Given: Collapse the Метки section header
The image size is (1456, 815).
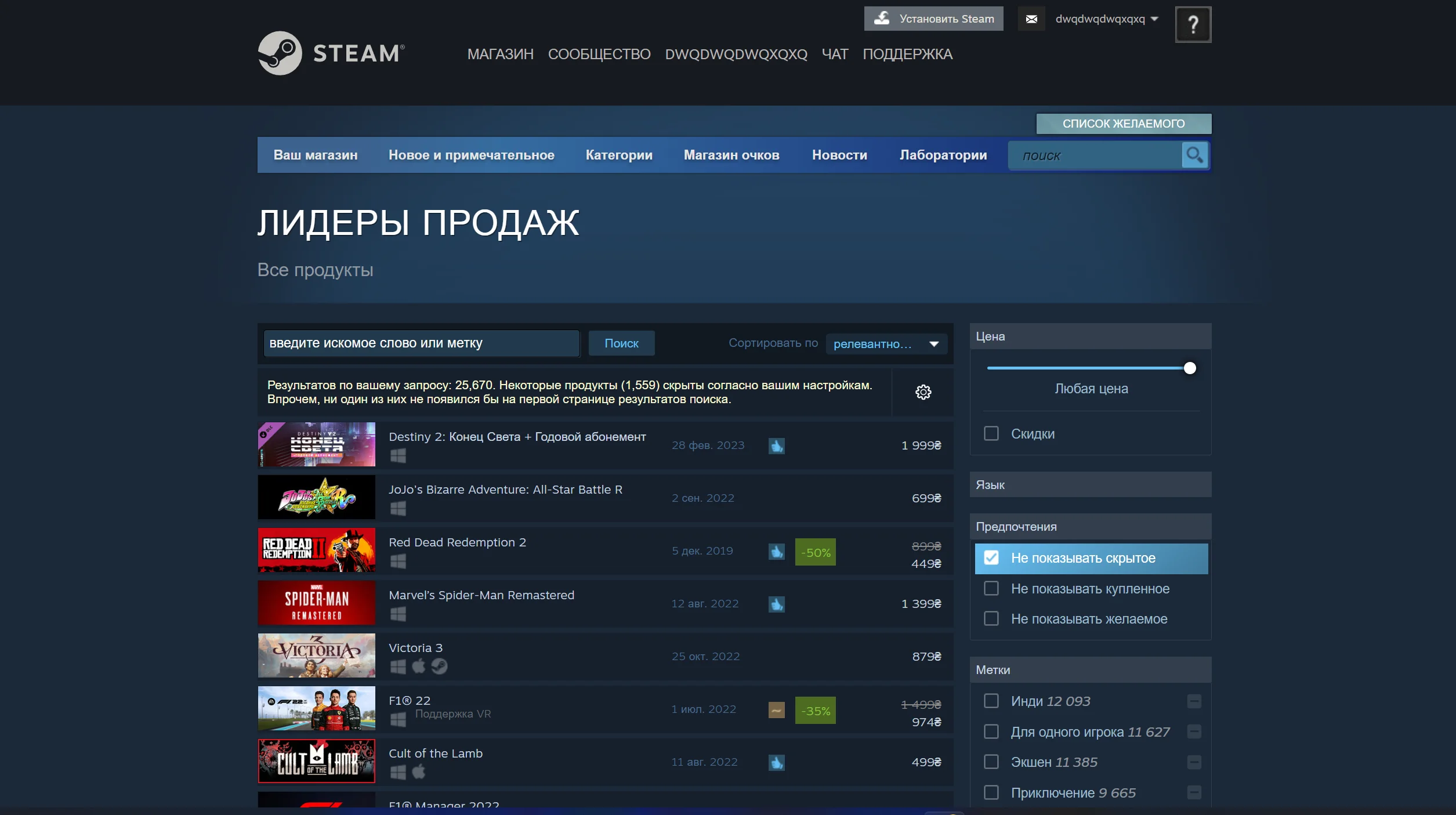Looking at the screenshot, I should coord(1091,670).
